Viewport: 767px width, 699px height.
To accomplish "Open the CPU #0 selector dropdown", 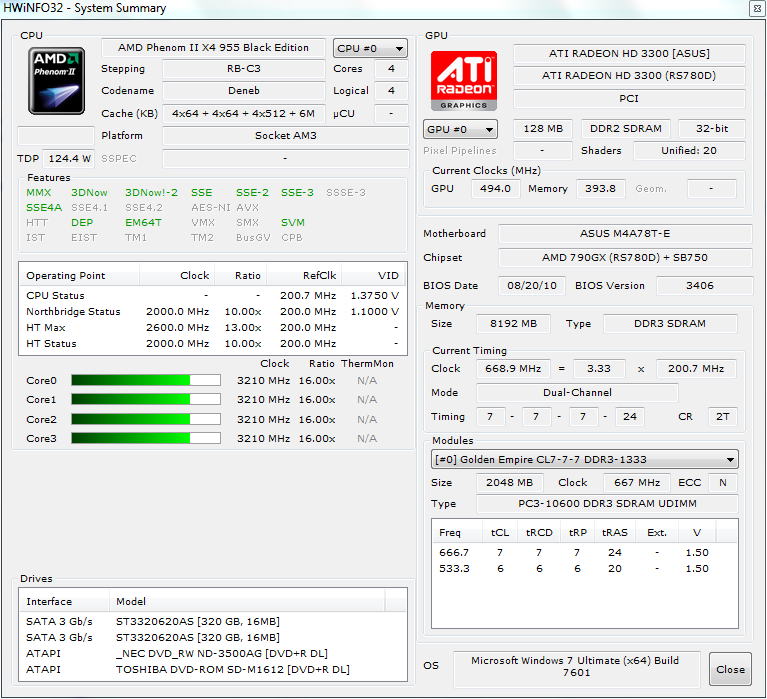I will [370, 48].
